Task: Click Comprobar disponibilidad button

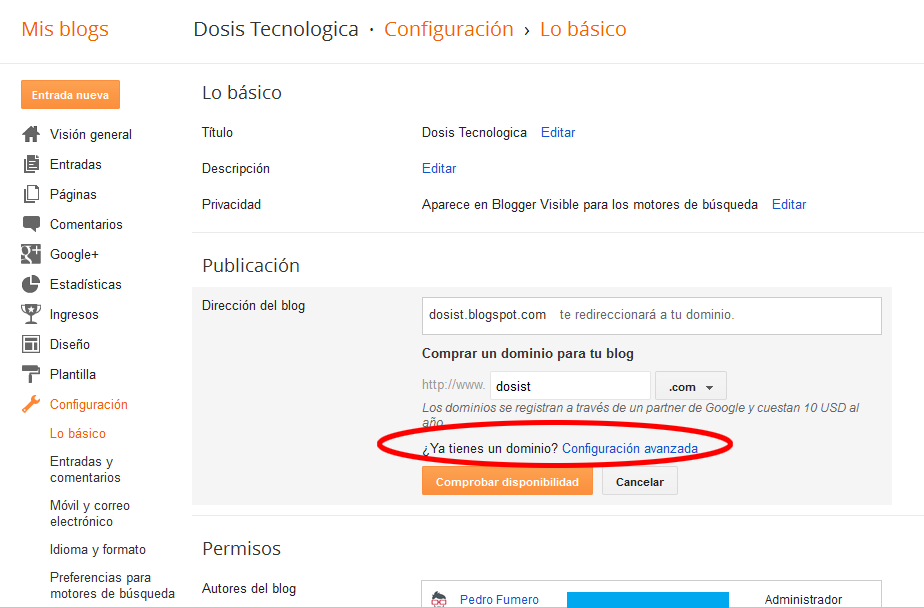Action: pyautogui.click(x=507, y=481)
